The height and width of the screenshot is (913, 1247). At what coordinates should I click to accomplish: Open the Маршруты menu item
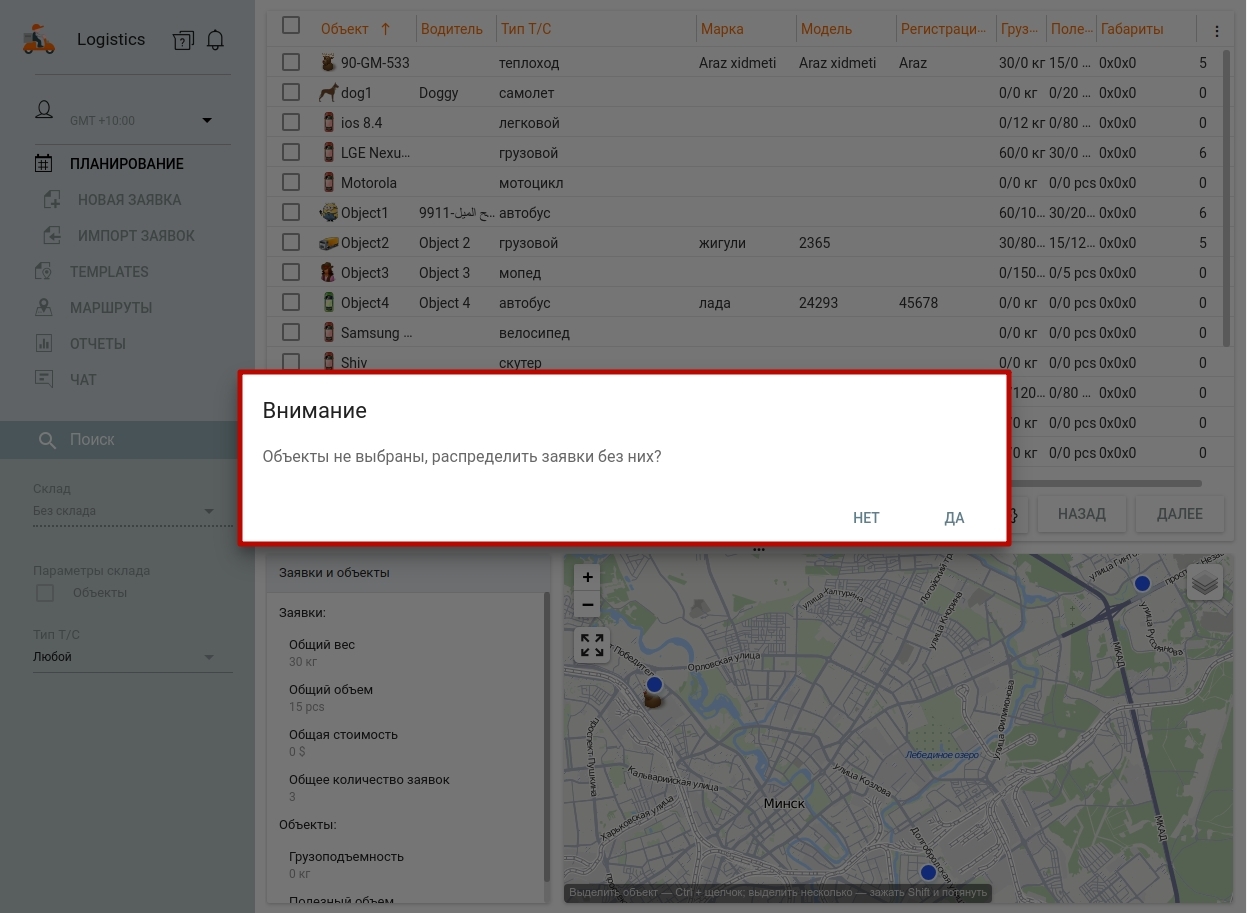(111, 308)
